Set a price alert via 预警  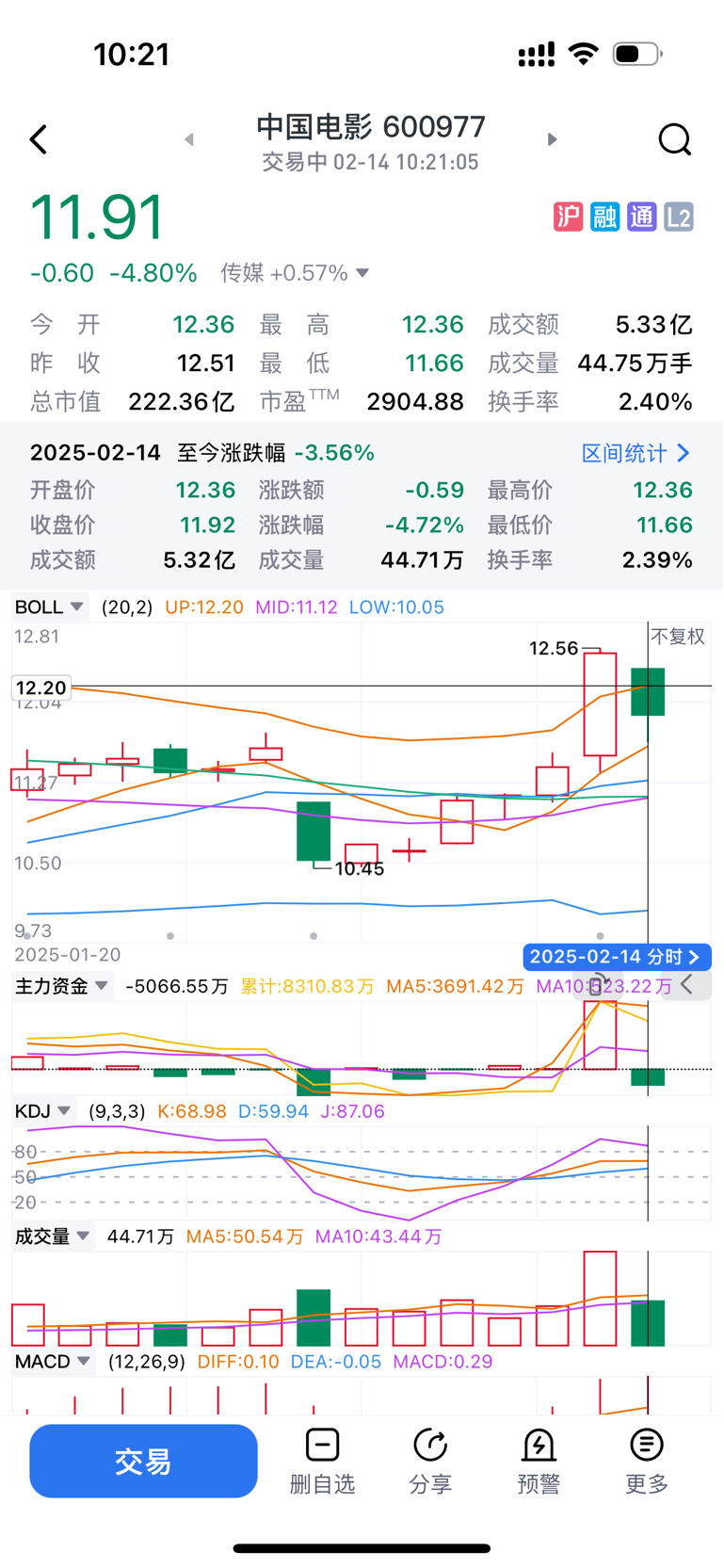[539, 1462]
